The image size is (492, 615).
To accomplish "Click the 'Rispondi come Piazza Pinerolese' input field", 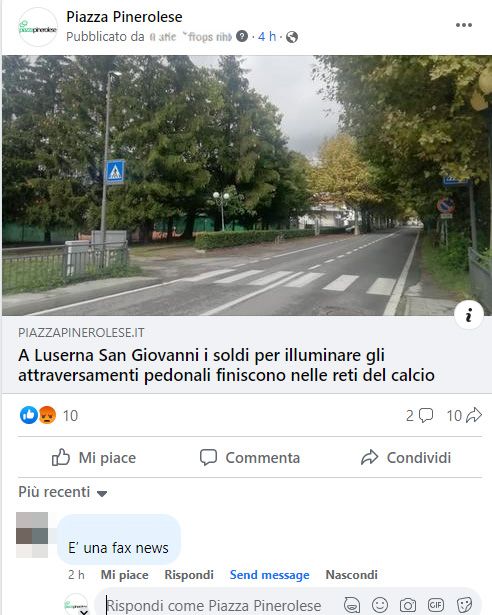I will tap(220, 605).
